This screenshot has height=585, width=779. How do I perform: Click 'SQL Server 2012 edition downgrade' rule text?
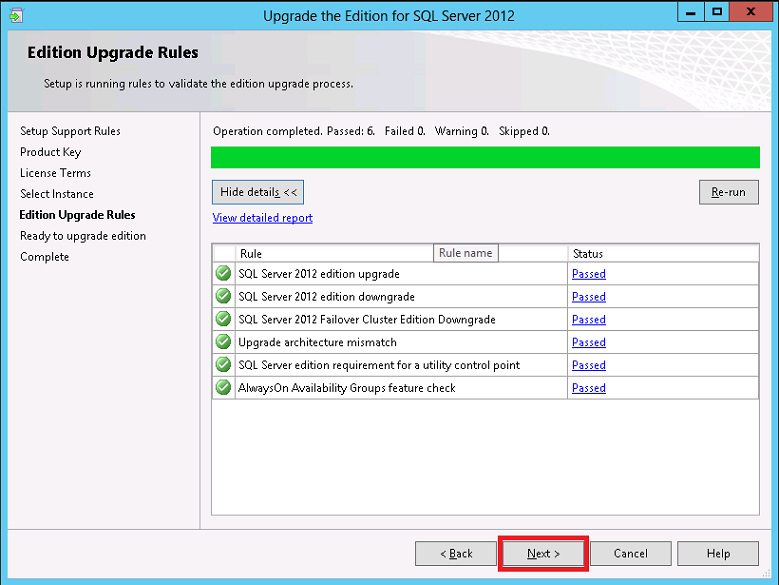(326, 296)
